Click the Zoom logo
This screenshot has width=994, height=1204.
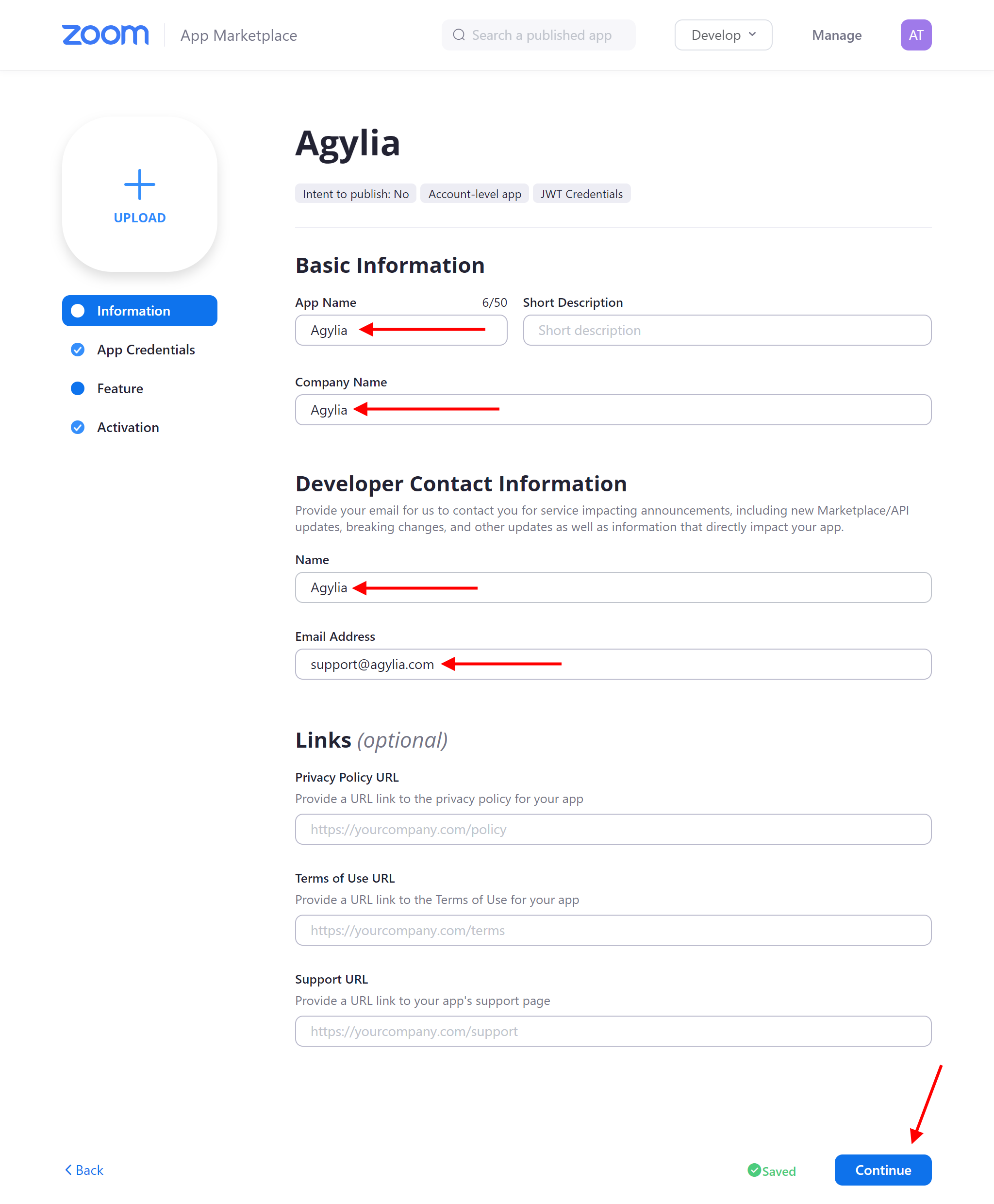[105, 35]
